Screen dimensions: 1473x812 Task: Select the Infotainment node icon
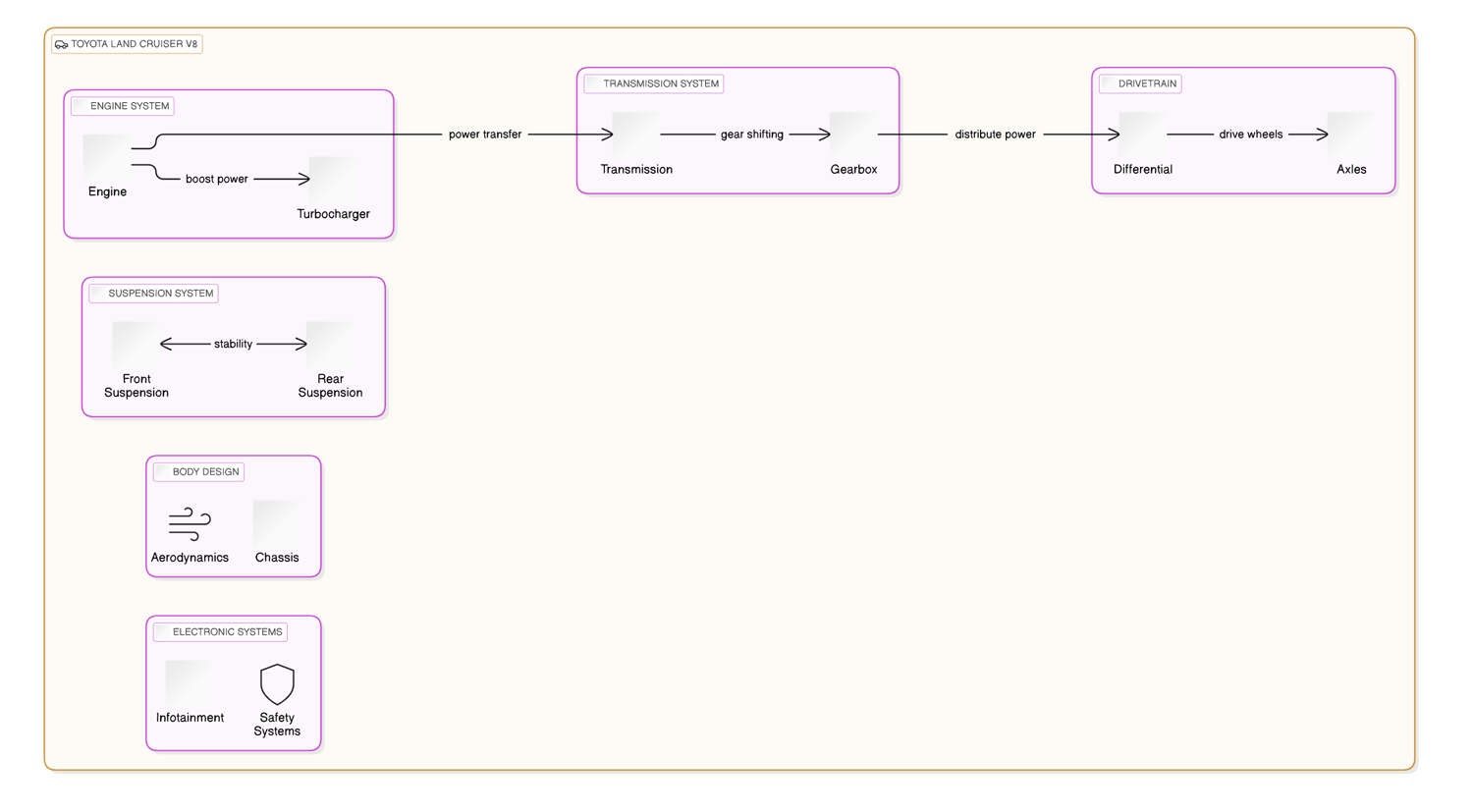190,683
